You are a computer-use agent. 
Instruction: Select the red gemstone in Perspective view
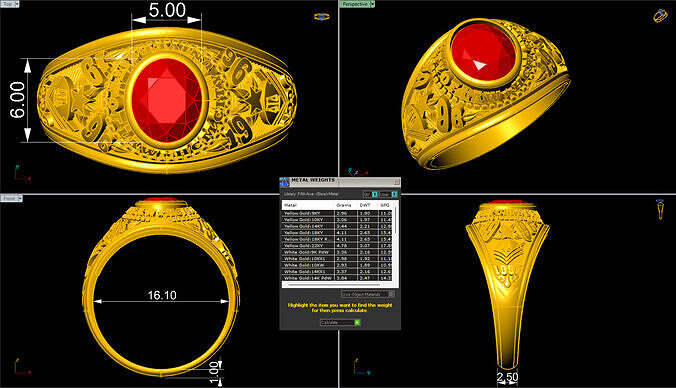(484, 53)
